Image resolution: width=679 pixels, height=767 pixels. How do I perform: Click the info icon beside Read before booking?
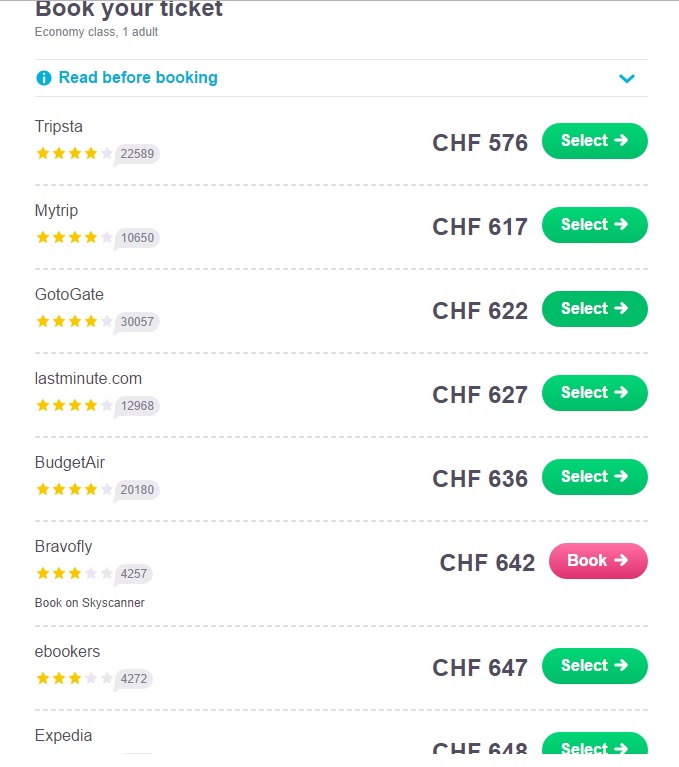(43, 78)
